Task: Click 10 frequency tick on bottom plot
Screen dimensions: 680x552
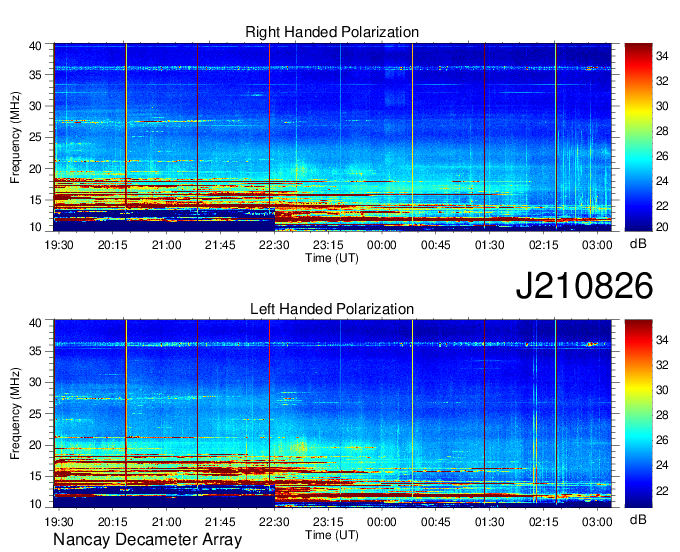Action: coord(36,504)
